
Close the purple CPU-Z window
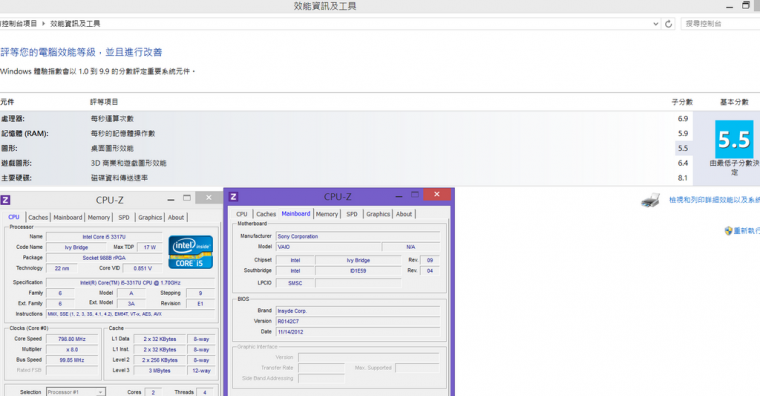click(x=437, y=195)
